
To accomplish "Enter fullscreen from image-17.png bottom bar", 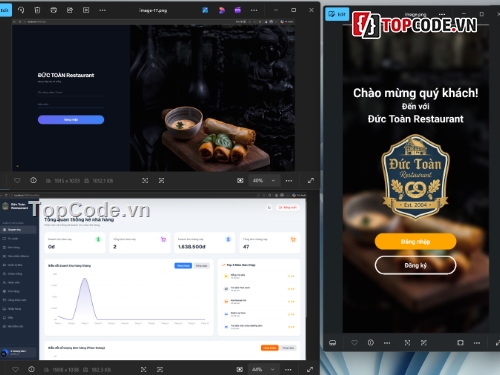I will tap(311, 180).
